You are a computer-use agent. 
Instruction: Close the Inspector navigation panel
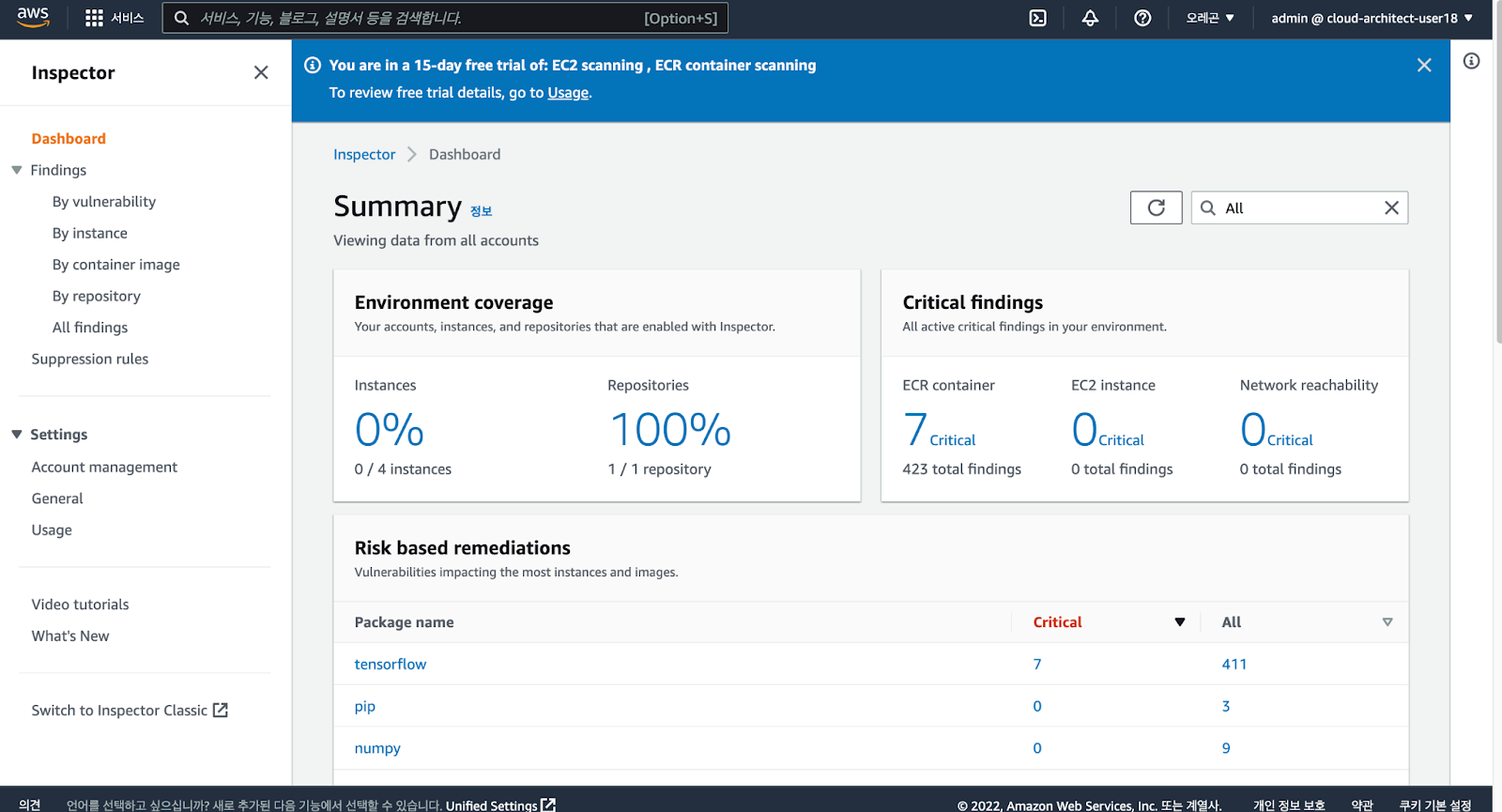[261, 72]
